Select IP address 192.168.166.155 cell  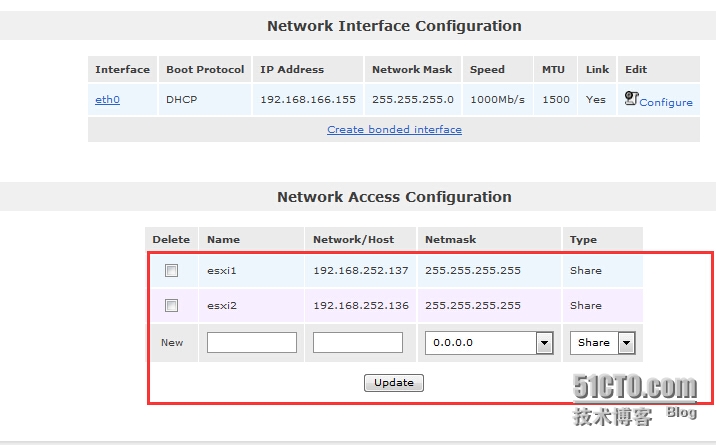[308, 99]
